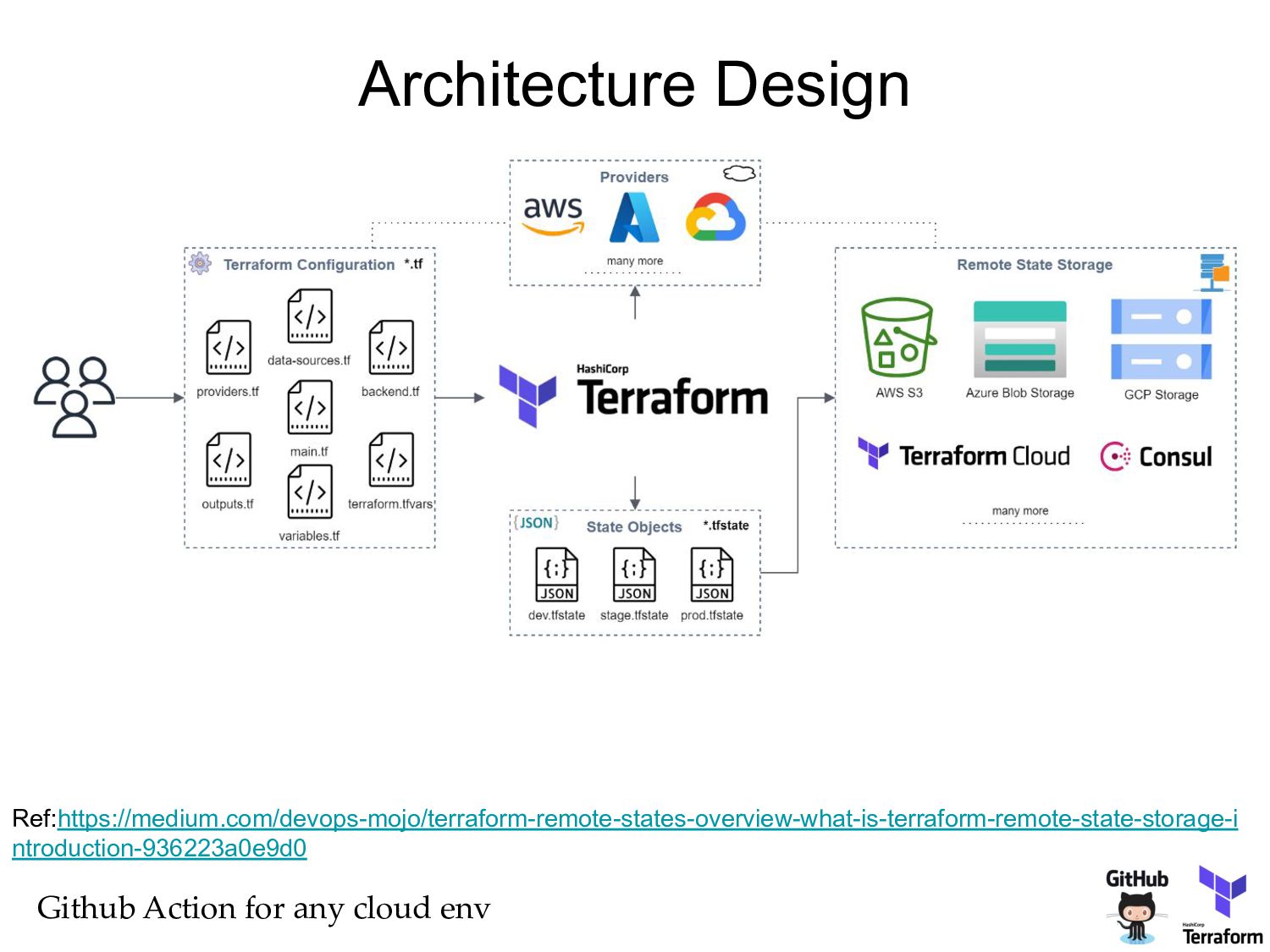The width and height of the screenshot is (1270, 952).
Task: Click the cloud outline icon in Providers box
Action: click(x=739, y=173)
